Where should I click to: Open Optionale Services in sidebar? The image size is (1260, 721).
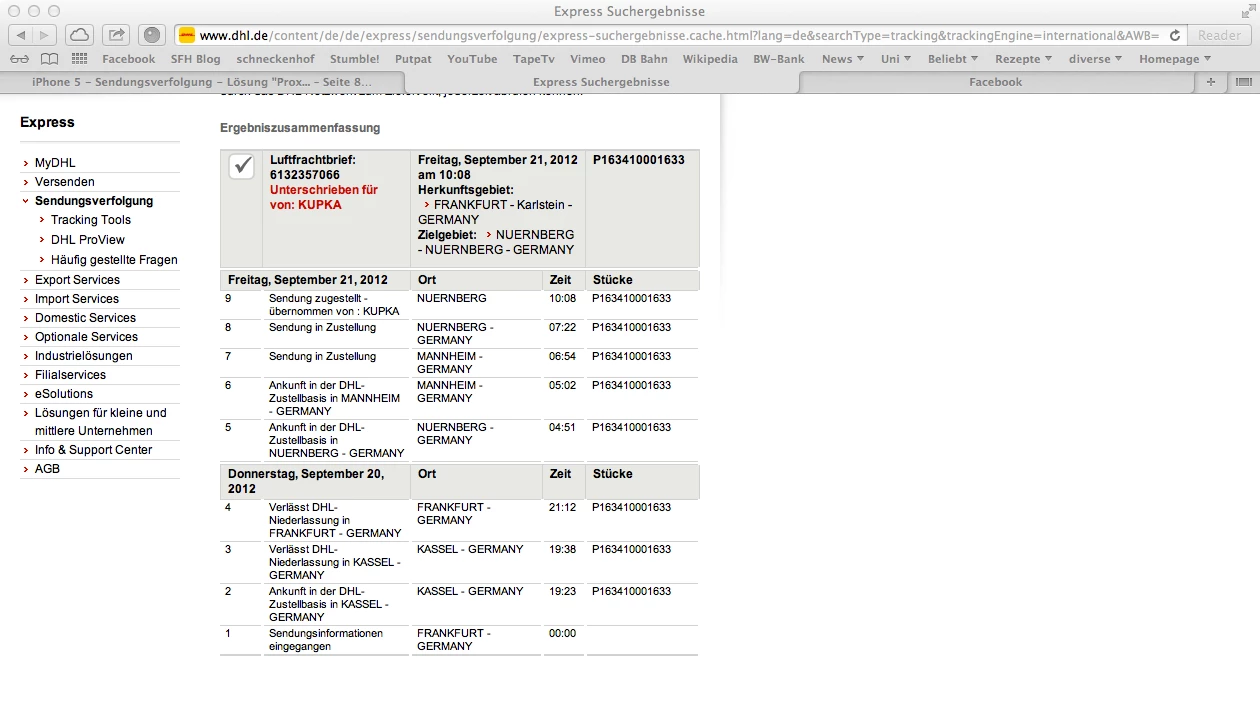click(86, 337)
